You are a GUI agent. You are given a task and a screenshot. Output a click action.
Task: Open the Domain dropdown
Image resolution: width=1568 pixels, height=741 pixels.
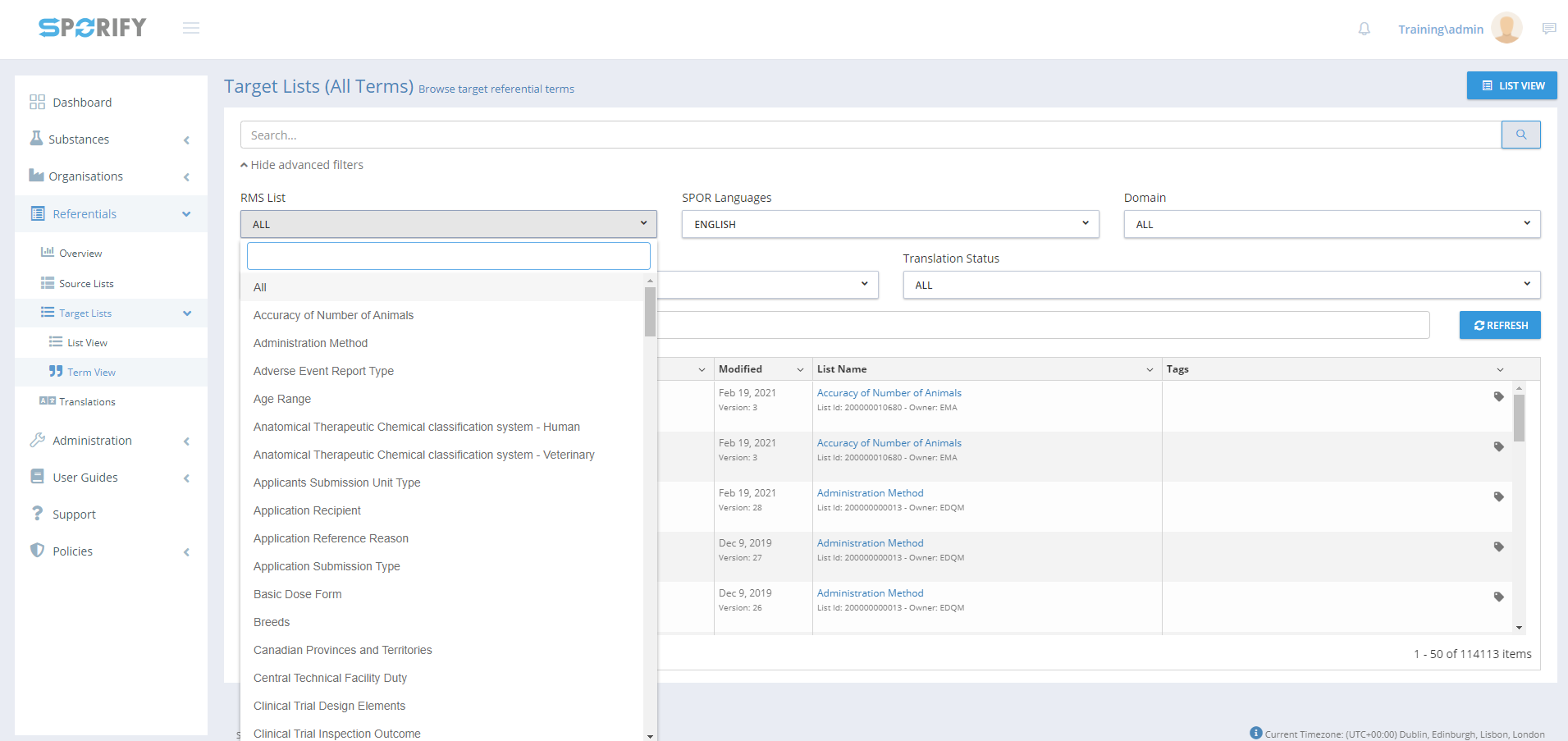click(1331, 224)
